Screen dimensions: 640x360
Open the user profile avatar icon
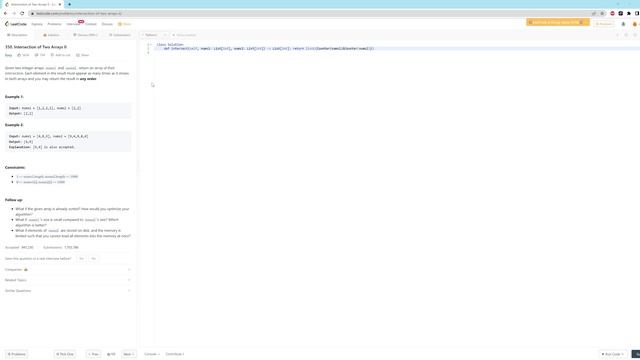pyautogui.click(x=635, y=24)
